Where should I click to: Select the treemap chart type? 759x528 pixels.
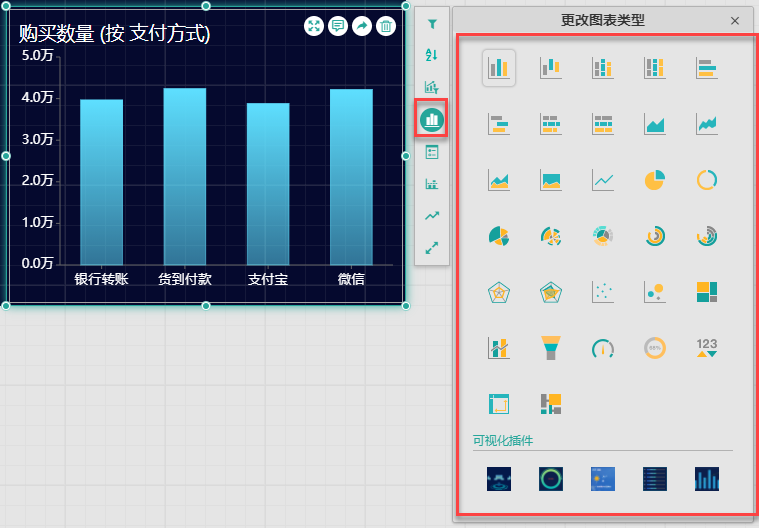[707, 292]
